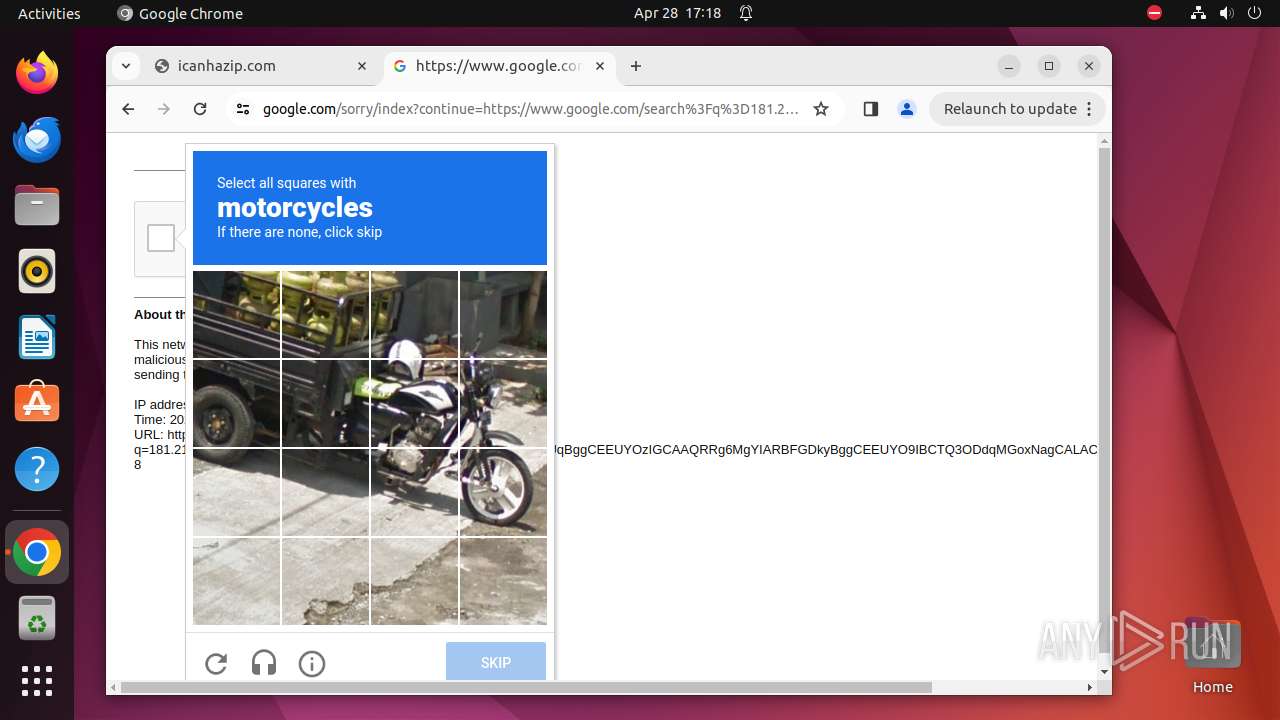Click Relaunch to update button

pyautogui.click(x=1017, y=109)
